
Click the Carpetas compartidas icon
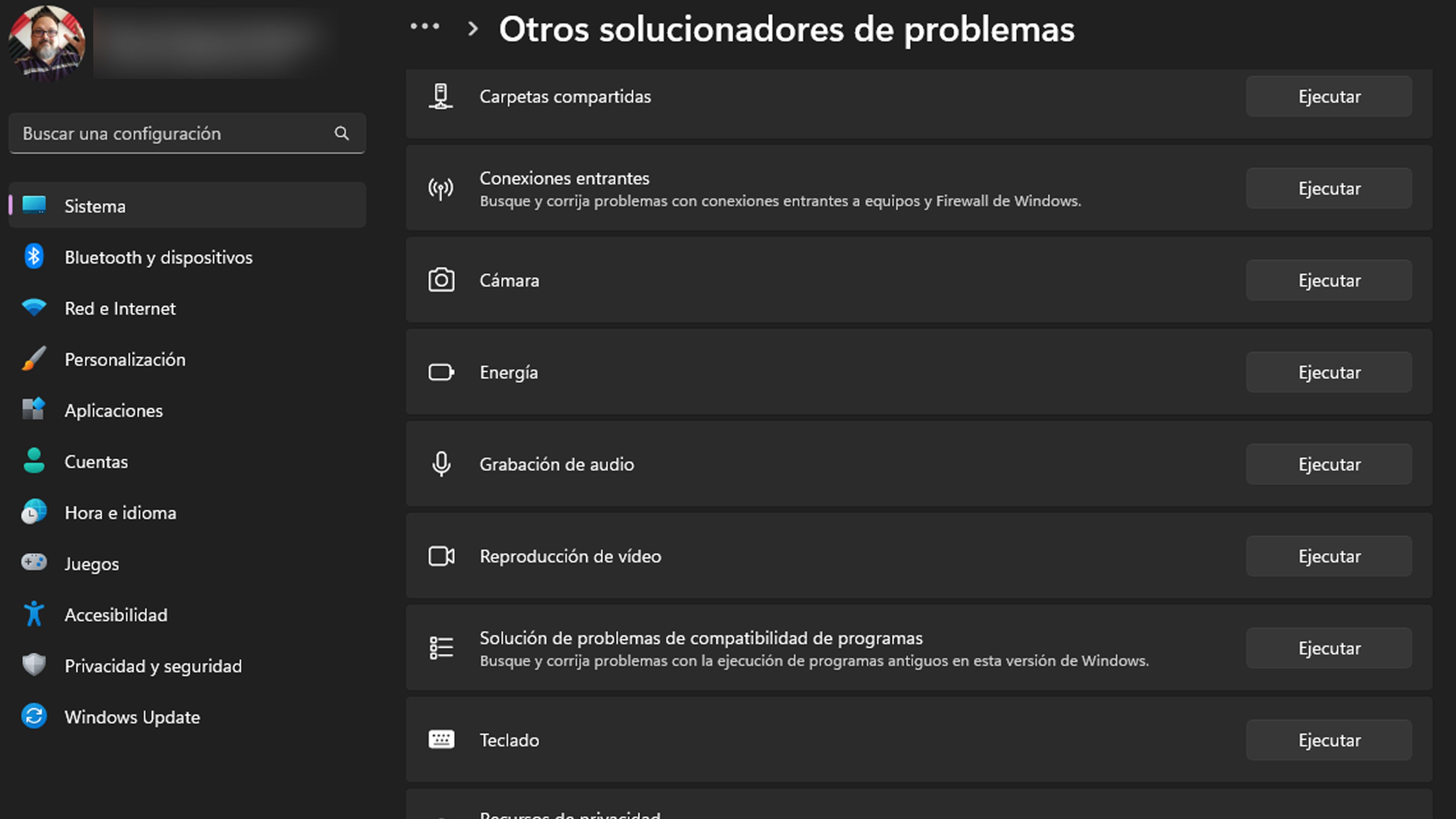click(x=440, y=96)
